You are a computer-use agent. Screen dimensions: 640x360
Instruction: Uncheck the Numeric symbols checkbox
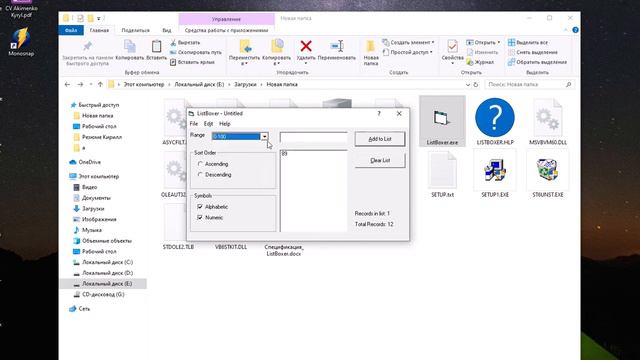[200, 218]
